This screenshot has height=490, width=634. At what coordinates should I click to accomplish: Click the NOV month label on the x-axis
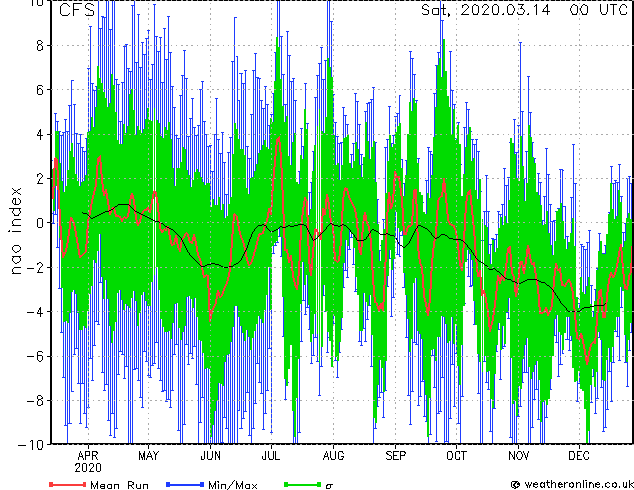coord(518,456)
